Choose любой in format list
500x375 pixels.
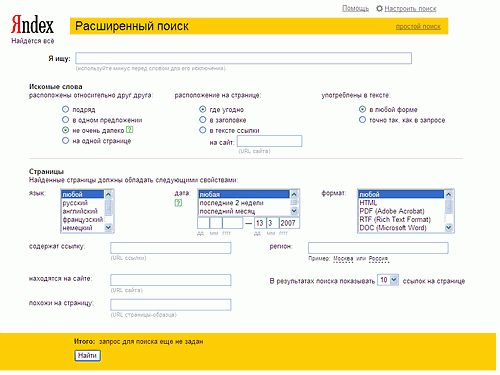[x=401, y=194]
